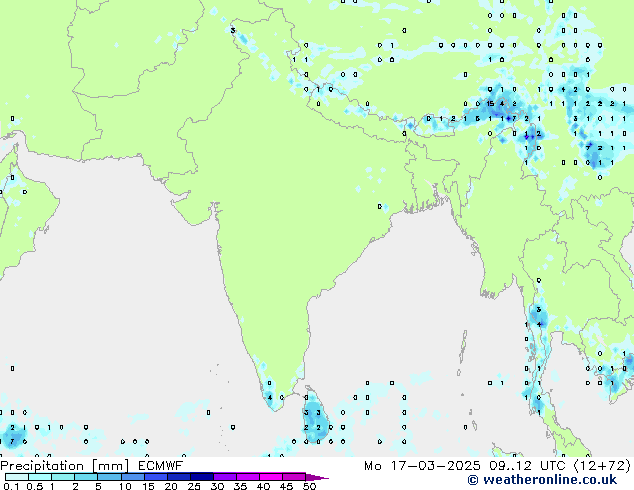
Task: Pick the 1–2 mm legend swatch
Action: pos(63,477)
